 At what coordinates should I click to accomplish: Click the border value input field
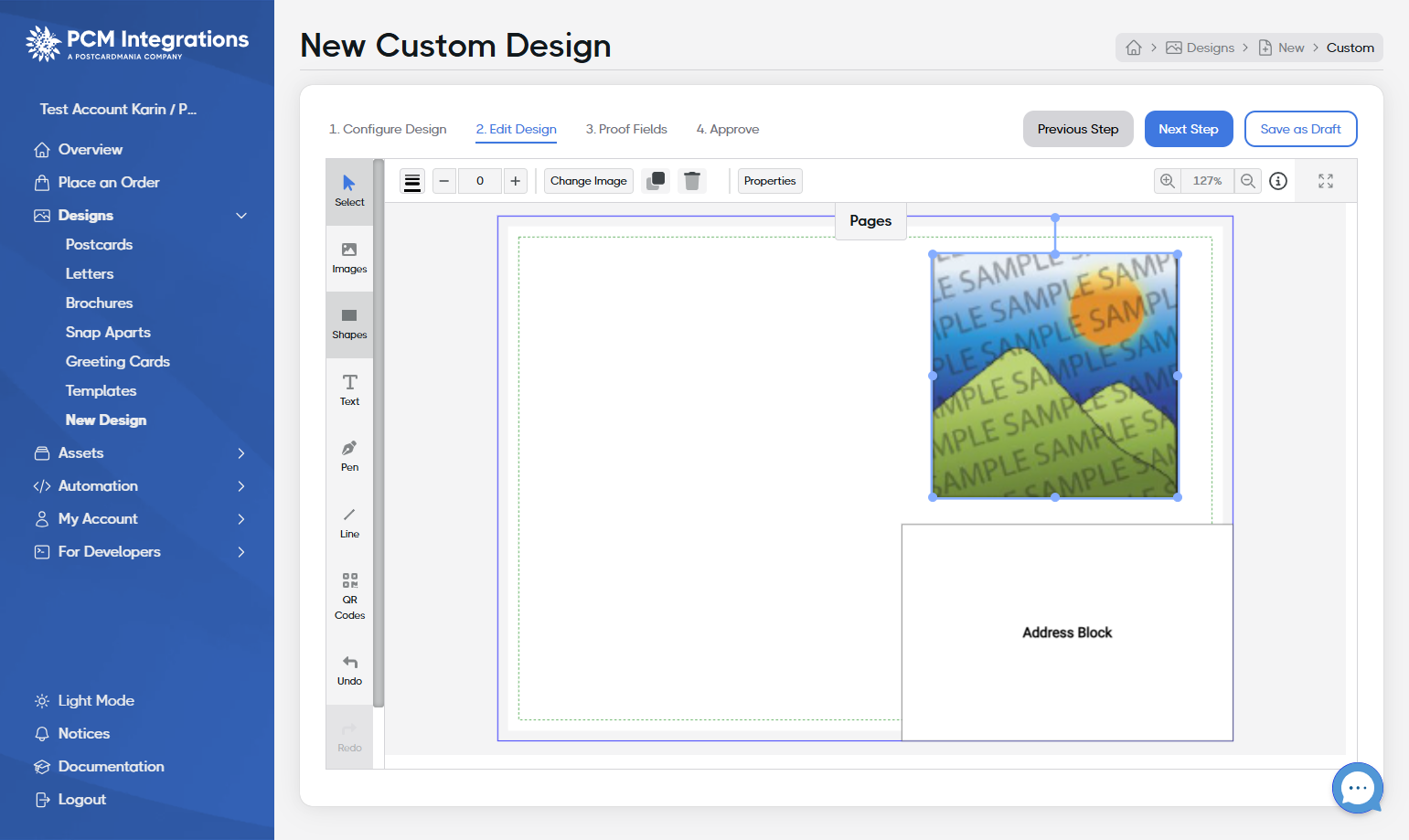(x=480, y=181)
